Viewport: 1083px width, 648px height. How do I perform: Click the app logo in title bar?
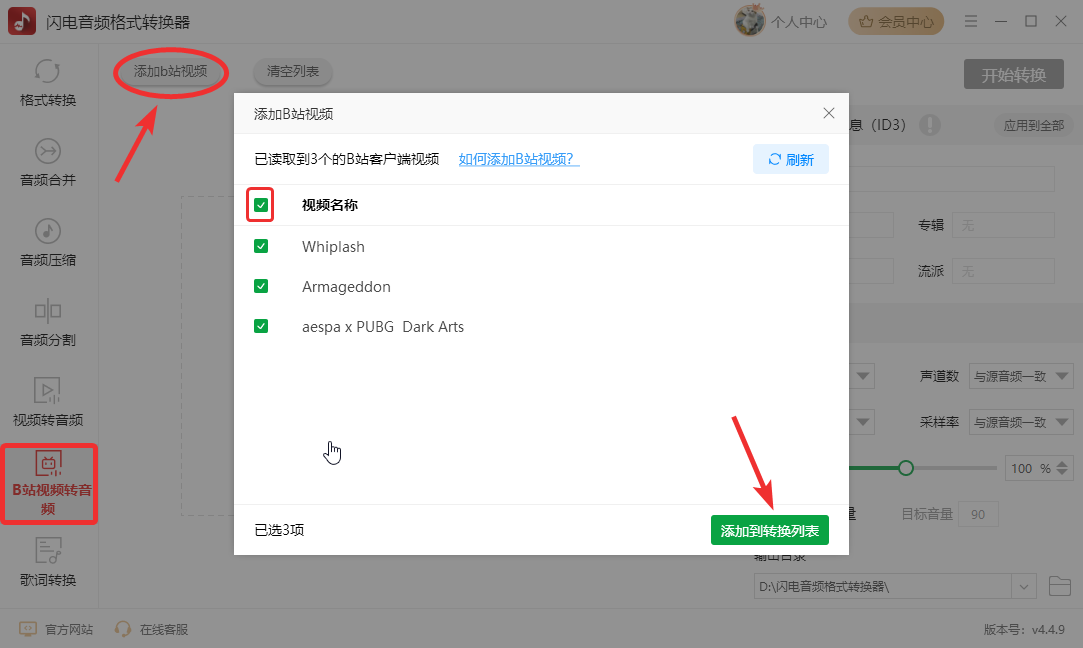(x=21, y=21)
